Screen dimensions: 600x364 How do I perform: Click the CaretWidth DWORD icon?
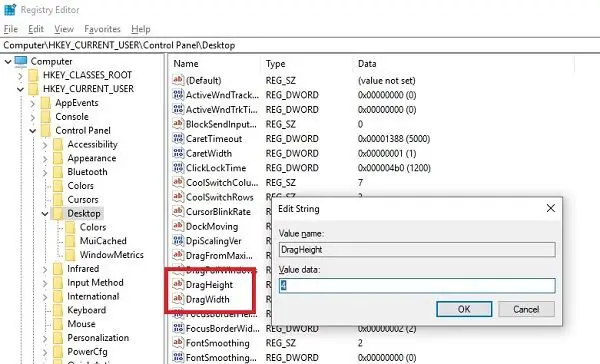tap(178, 153)
